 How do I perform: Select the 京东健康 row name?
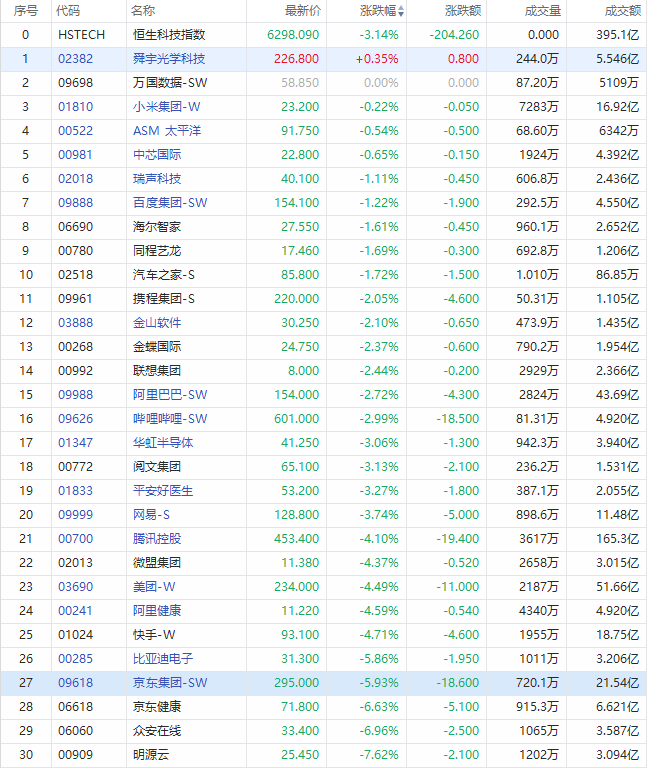click(x=157, y=707)
